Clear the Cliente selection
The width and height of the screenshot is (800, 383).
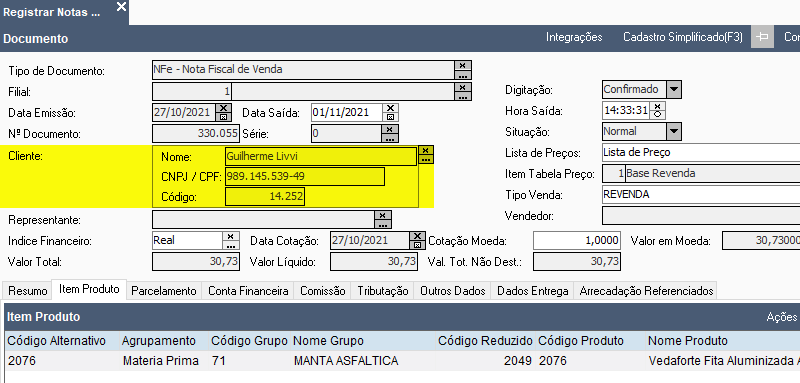pyautogui.click(x=426, y=150)
